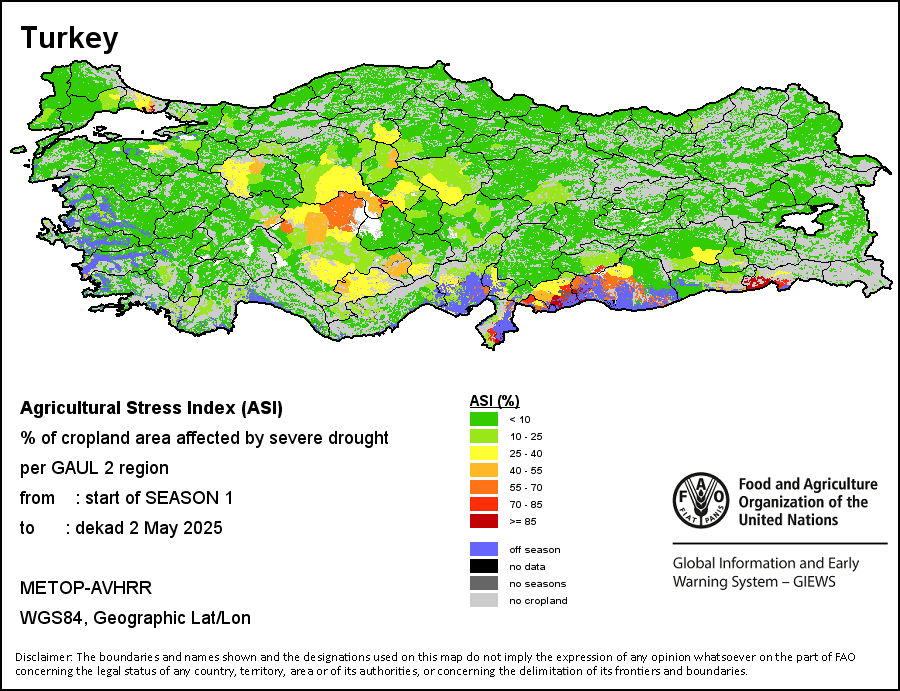This screenshot has height=691, width=900.
Task: Click the 'ASI (%)' legend heading
Action: point(494,401)
